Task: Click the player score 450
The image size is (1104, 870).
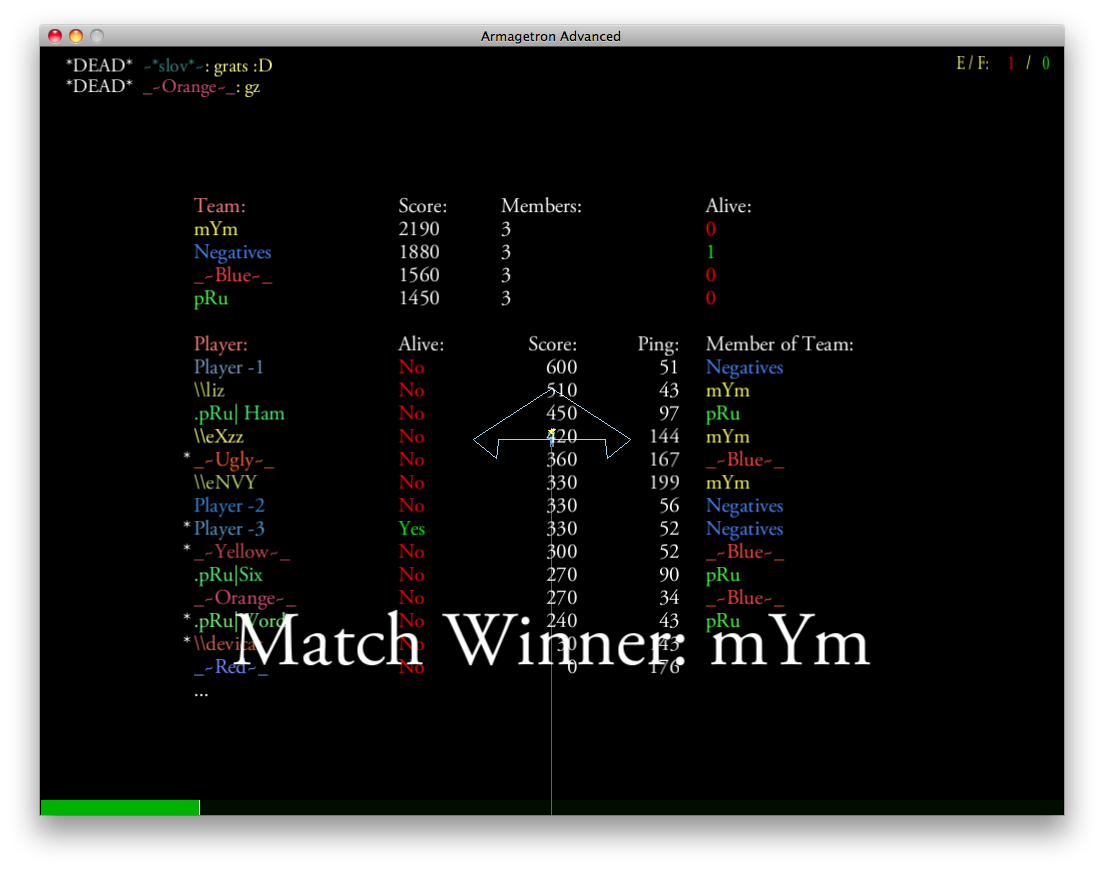Action: point(561,413)
